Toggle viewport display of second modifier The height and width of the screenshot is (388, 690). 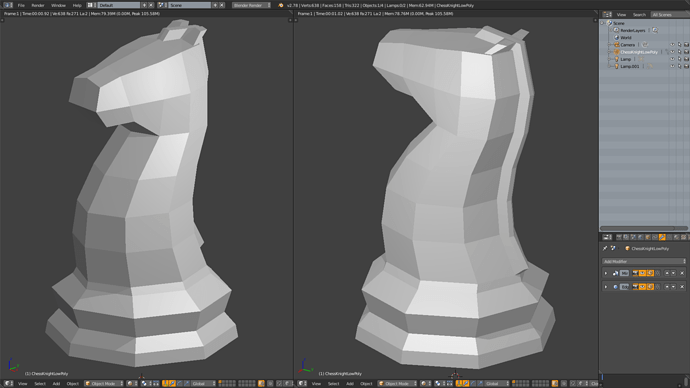click(642, 287)
